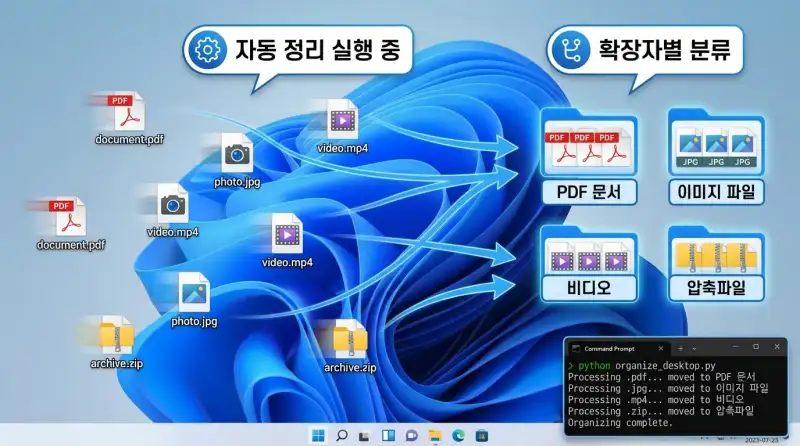Add a new tab in Command Prompt

tap(681, 348)
